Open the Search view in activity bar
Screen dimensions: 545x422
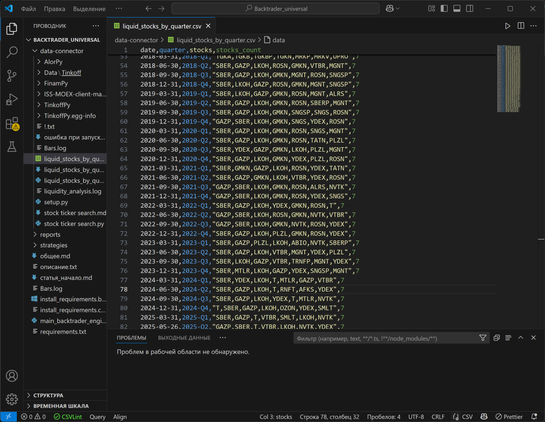tap(12, 52)
